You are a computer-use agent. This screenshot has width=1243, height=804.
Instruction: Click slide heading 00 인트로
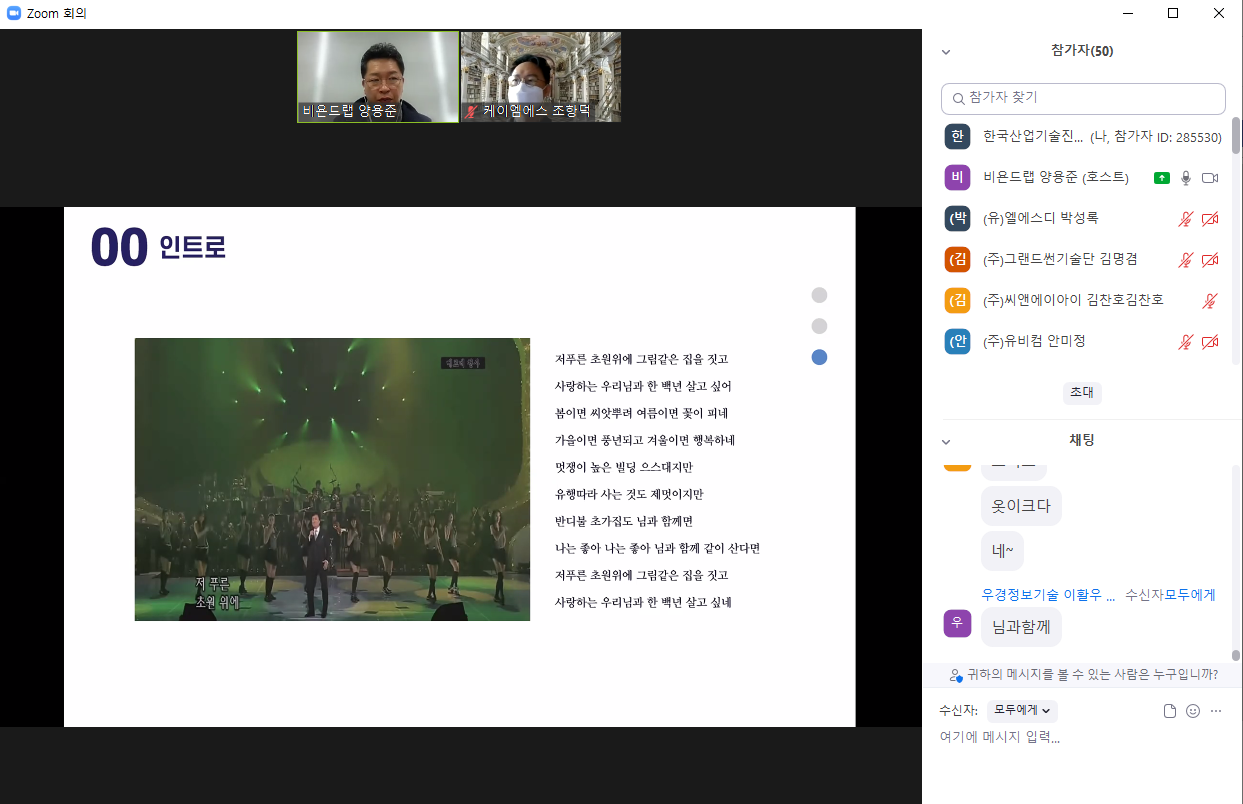click(158, 247)
